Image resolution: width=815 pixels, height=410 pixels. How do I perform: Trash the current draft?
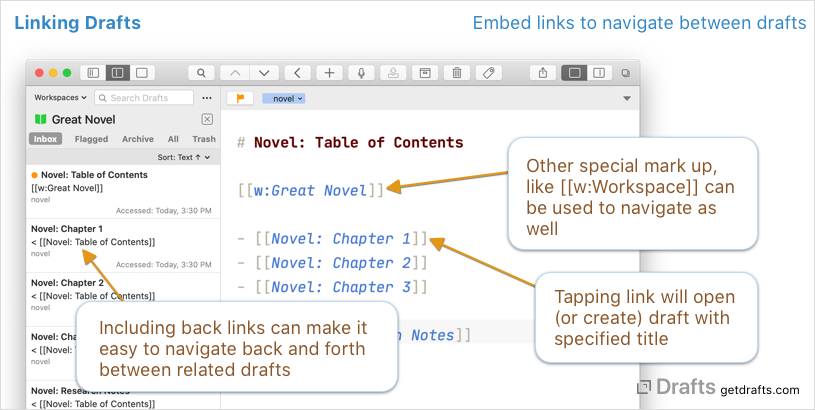pyautogui.click(x=456, y=73)
